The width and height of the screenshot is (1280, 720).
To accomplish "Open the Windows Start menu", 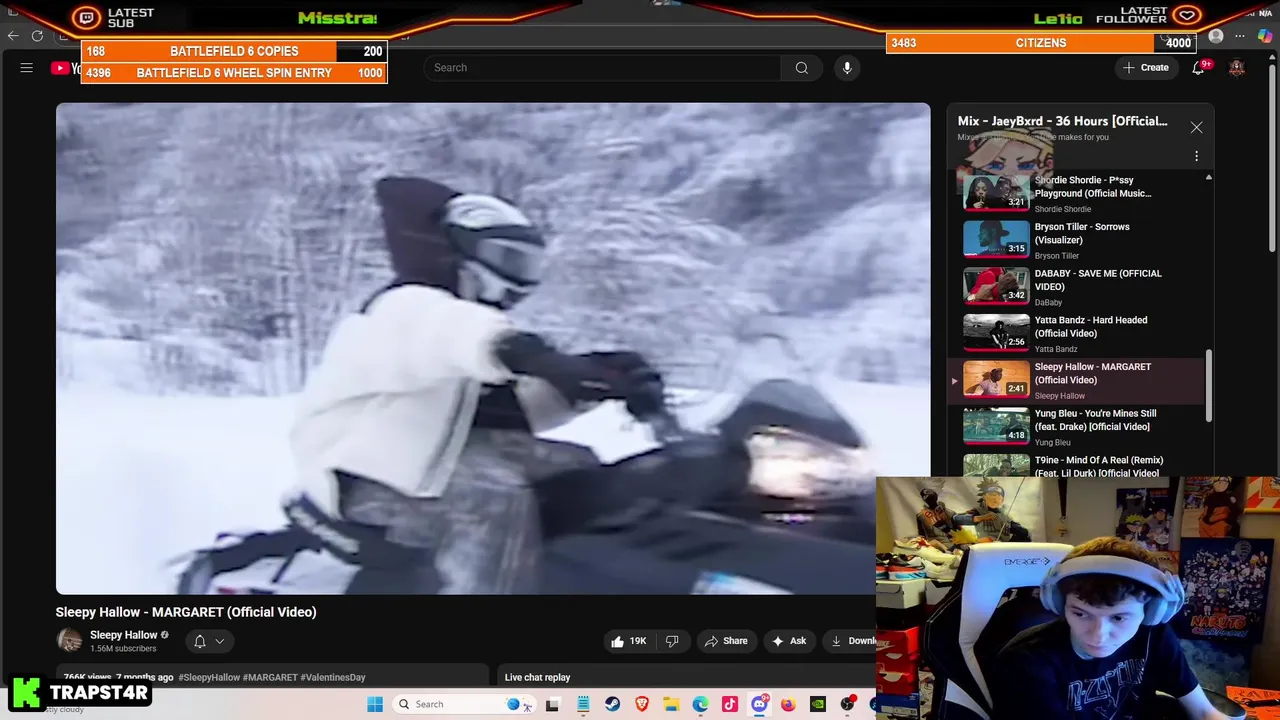I will 375,704.
